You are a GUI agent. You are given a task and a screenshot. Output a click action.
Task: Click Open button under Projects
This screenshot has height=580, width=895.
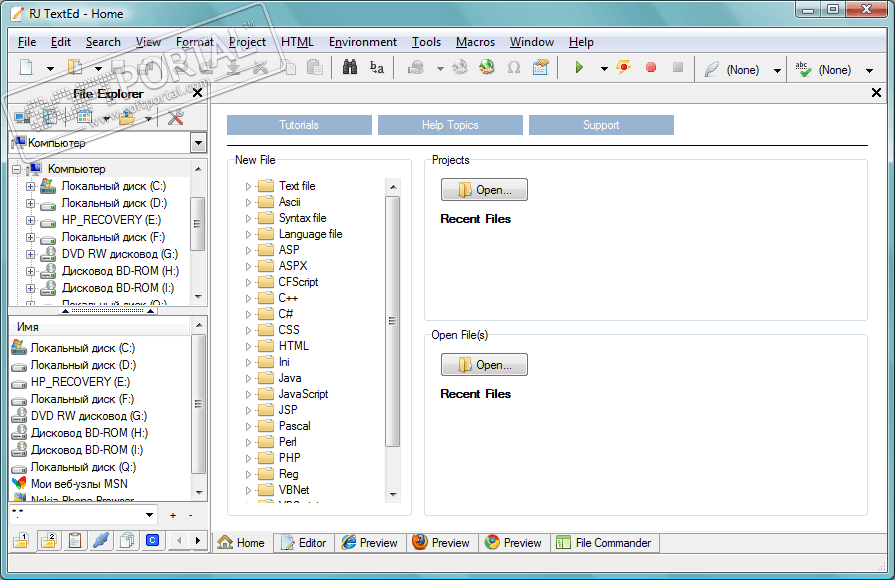pos(484,190)
